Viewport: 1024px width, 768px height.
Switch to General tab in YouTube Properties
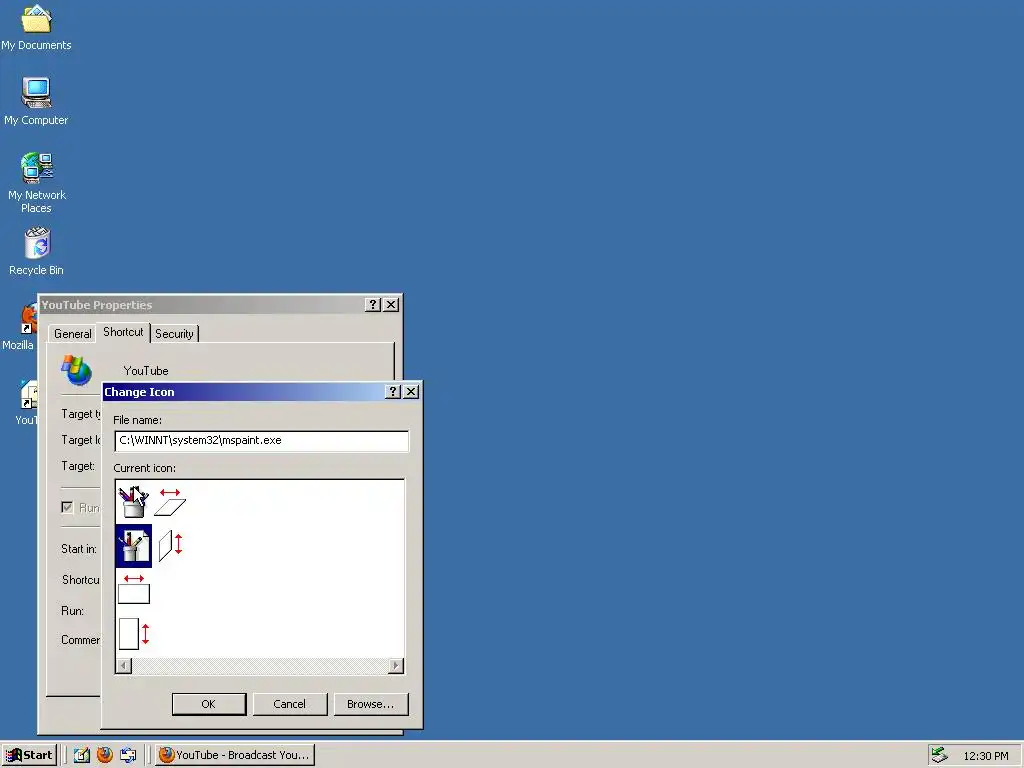(72, 334)
